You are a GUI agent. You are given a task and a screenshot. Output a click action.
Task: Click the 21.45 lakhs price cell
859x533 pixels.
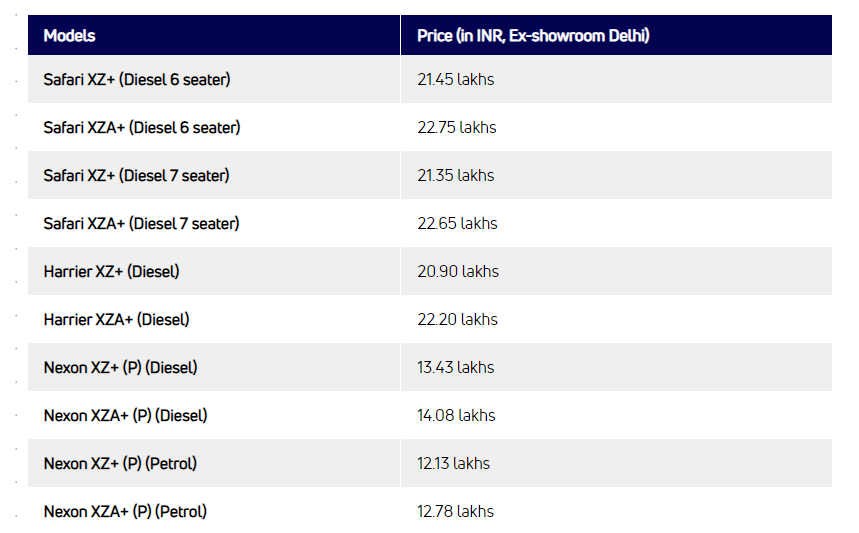(456, 79)
